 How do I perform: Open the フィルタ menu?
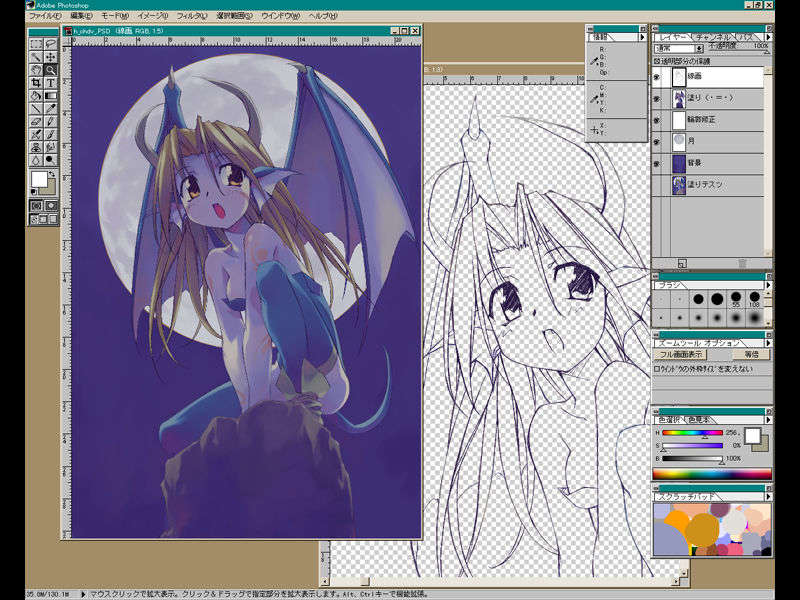[x=191, y=16]
